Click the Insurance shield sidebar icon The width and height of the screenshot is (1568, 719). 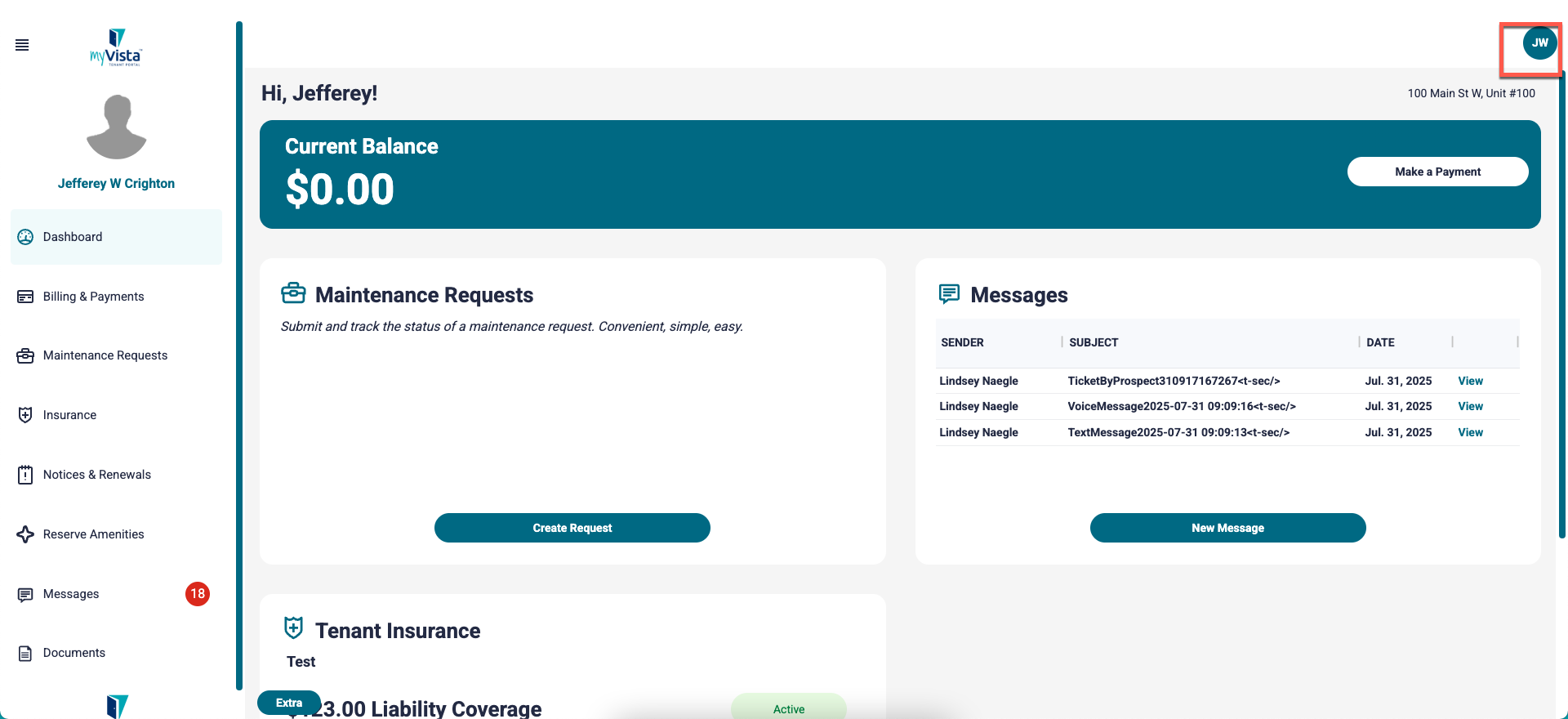coord(25,415)
